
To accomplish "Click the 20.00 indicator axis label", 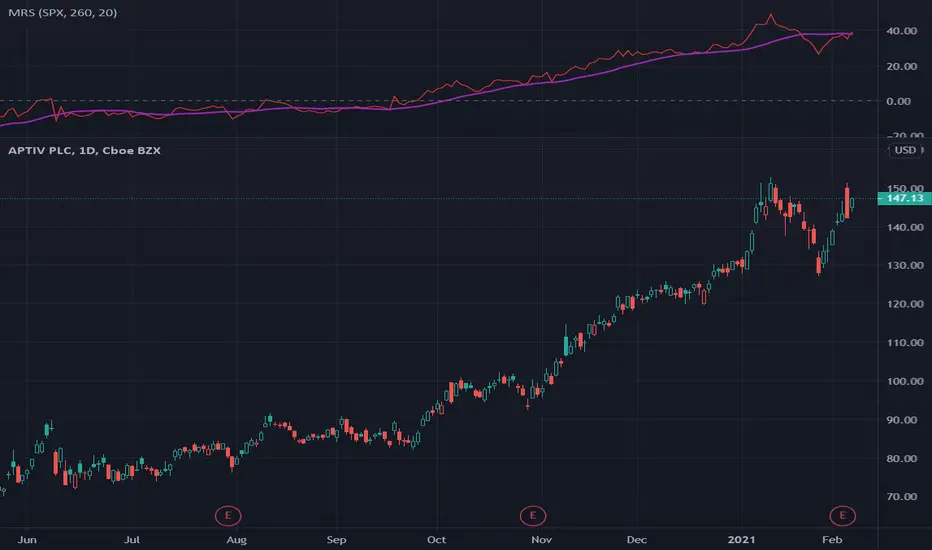I will (902, 66).
